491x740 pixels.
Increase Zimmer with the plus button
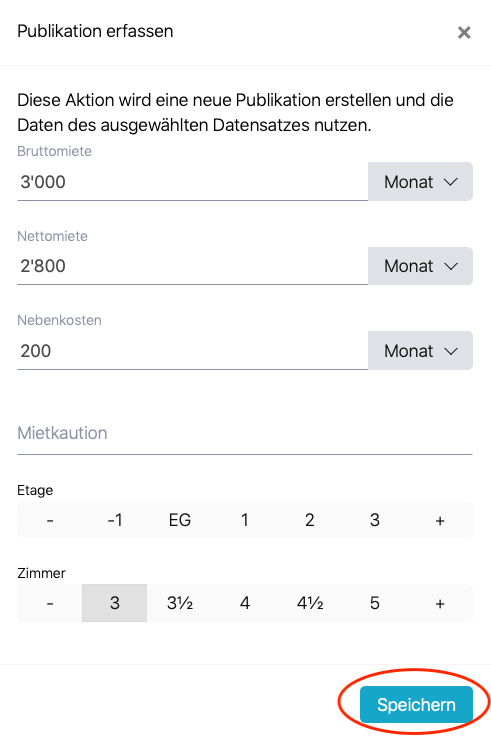pyautogui.click(x=440, y=603)
